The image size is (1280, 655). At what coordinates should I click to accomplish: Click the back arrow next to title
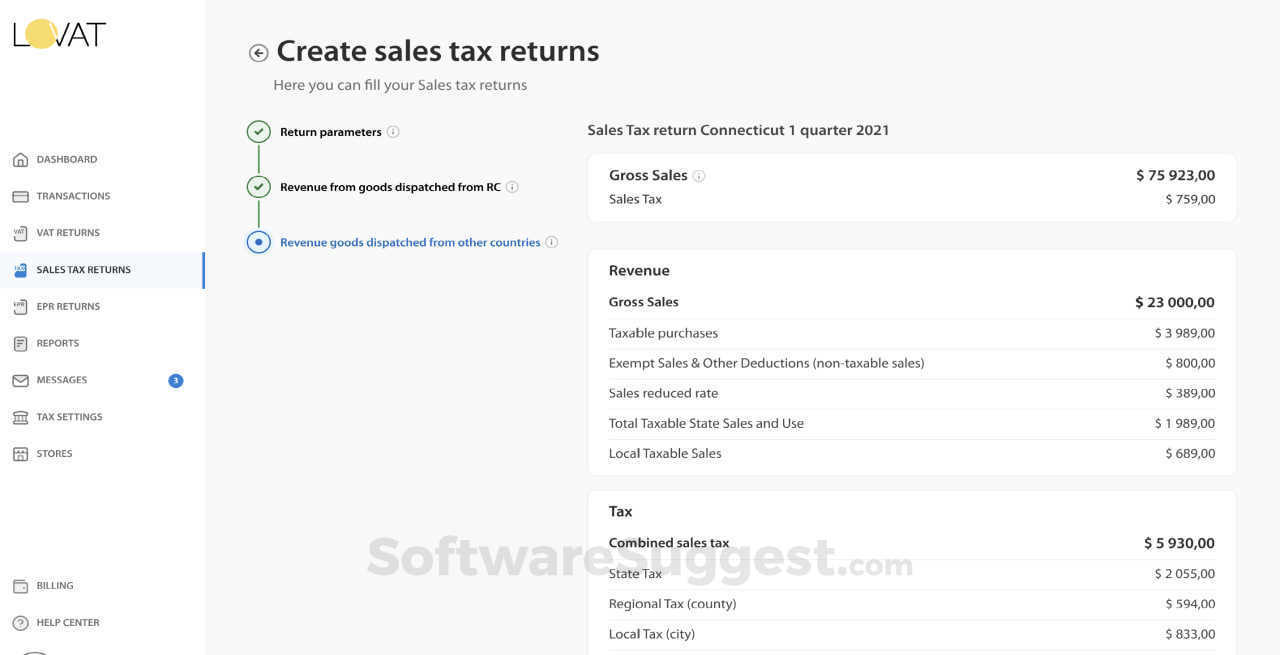[258, 53]
